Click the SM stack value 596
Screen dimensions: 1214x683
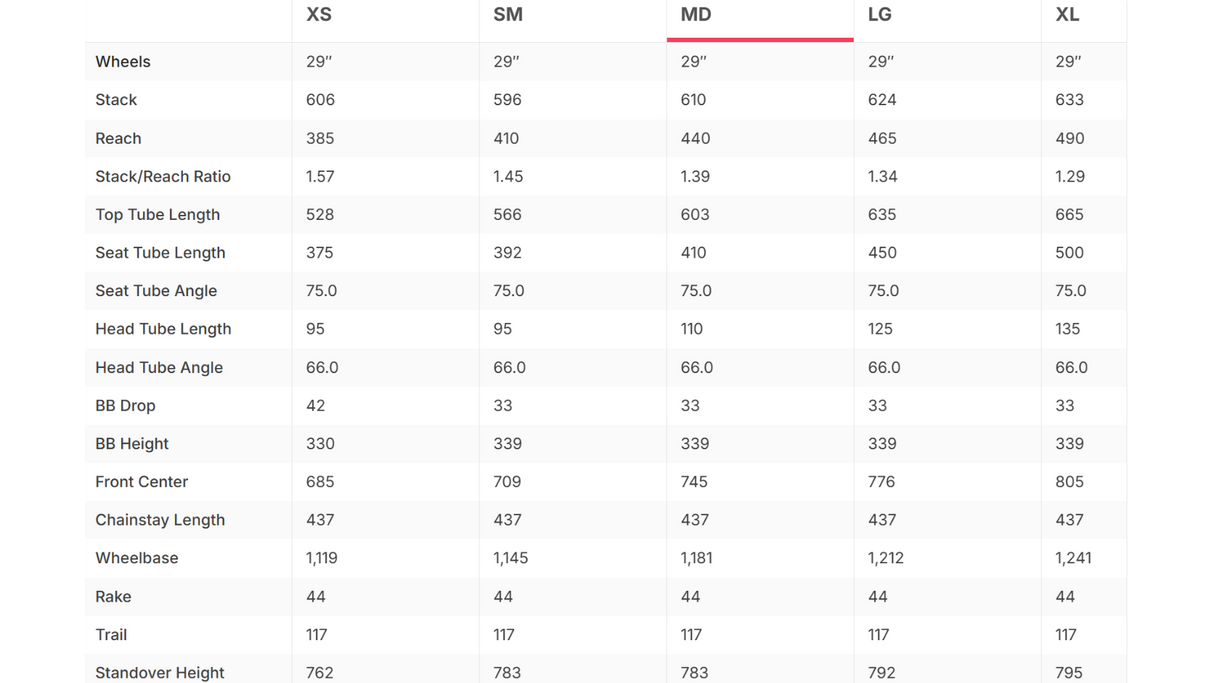tap(507, 100)
